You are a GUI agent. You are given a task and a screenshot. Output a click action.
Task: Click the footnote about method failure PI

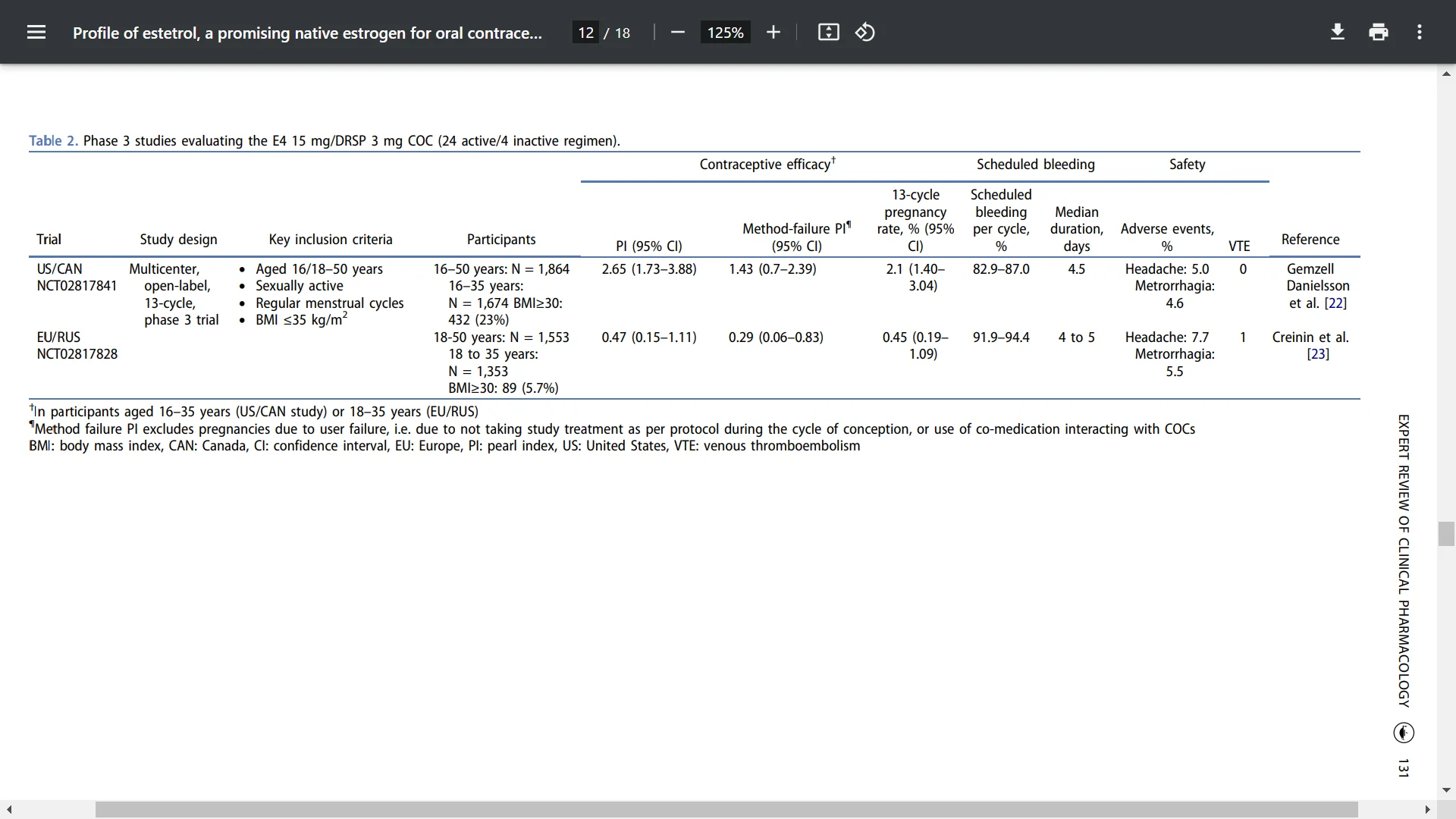[612, 429]
